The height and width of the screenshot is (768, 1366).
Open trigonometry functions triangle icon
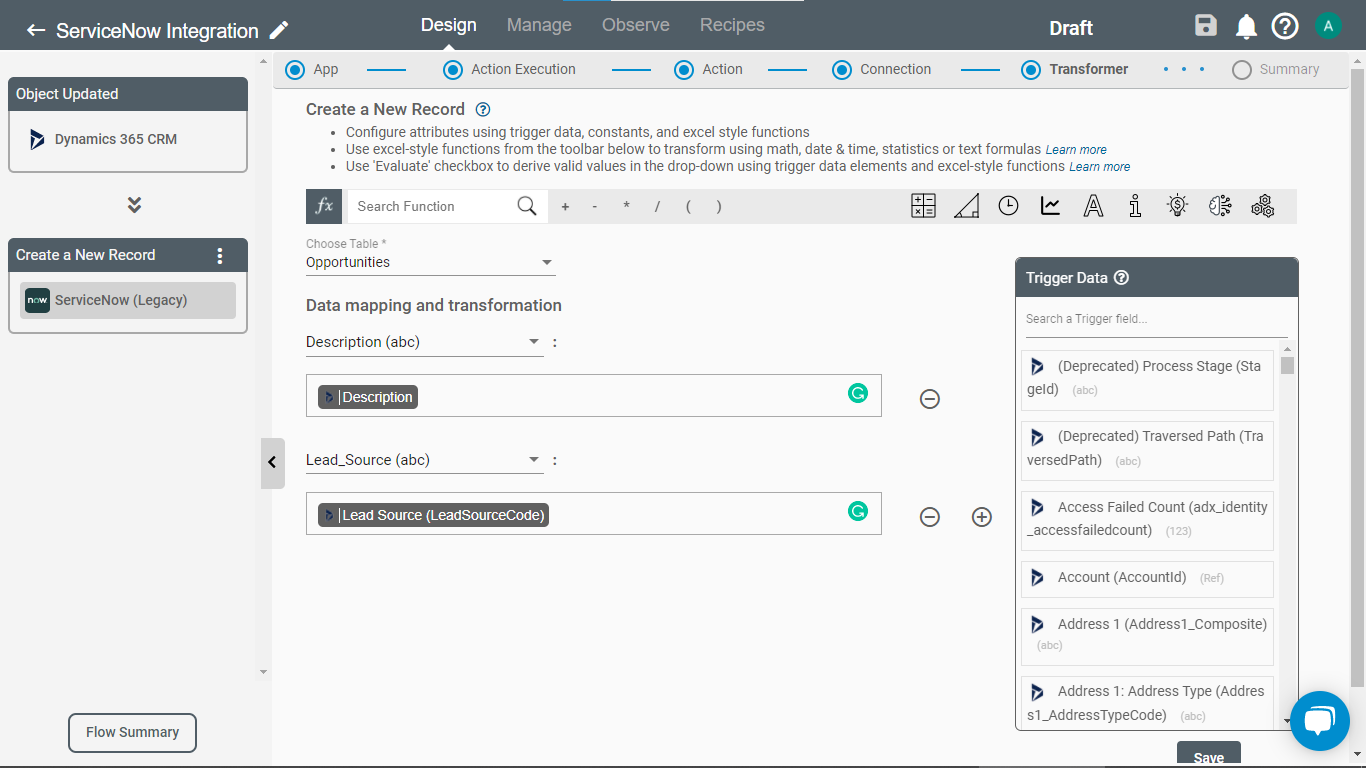coord(966,206)
